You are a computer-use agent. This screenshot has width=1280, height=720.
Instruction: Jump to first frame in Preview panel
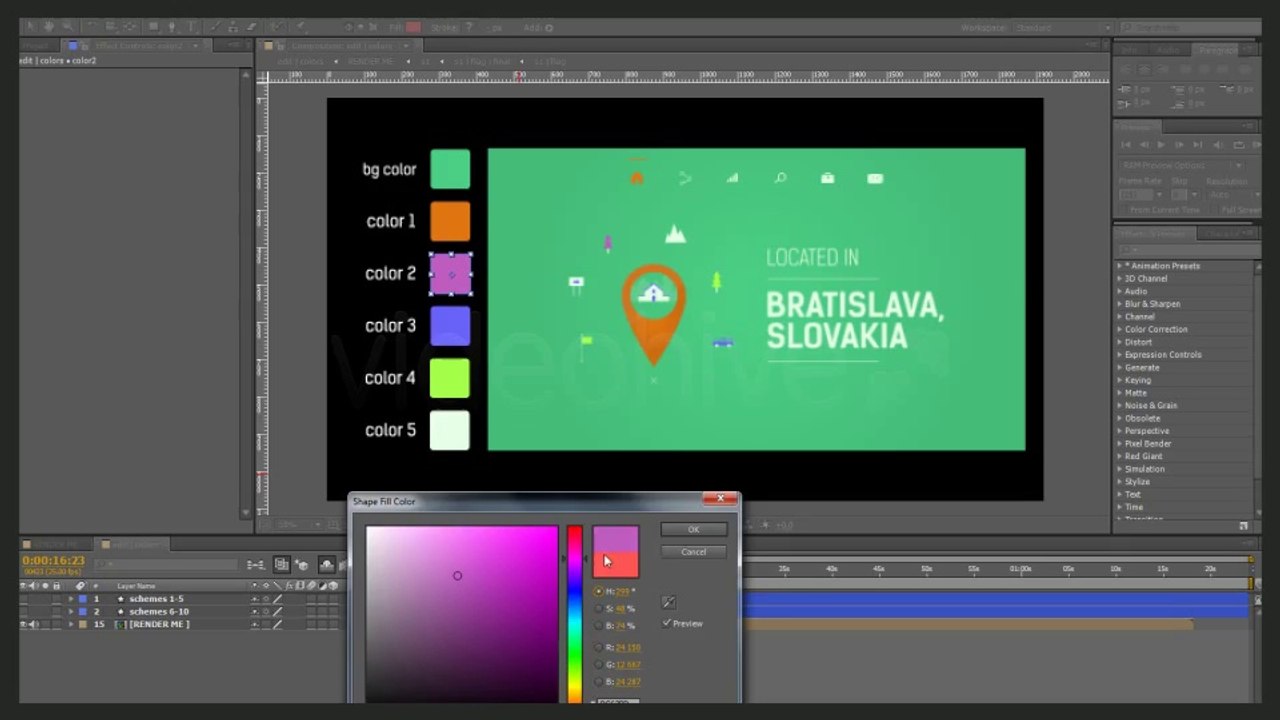point(1128,145)
